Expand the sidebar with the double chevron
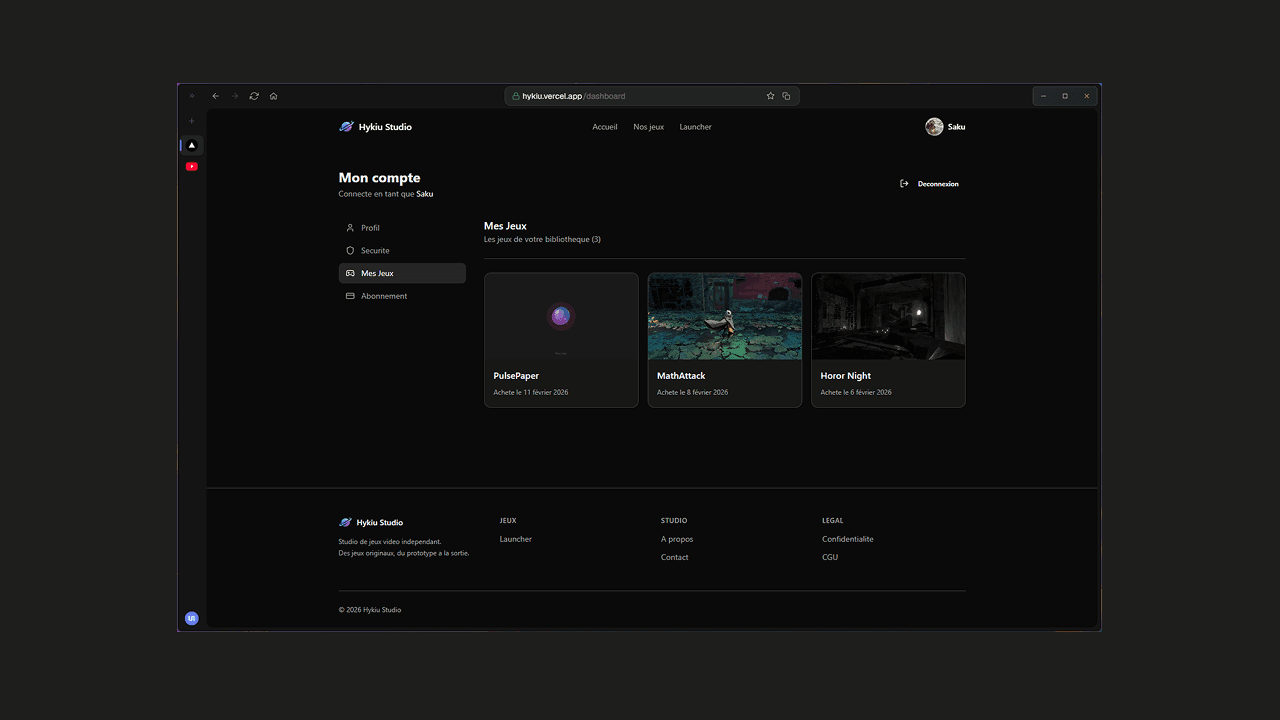The width and height of the screenshot is (1280, 720). 192,96
